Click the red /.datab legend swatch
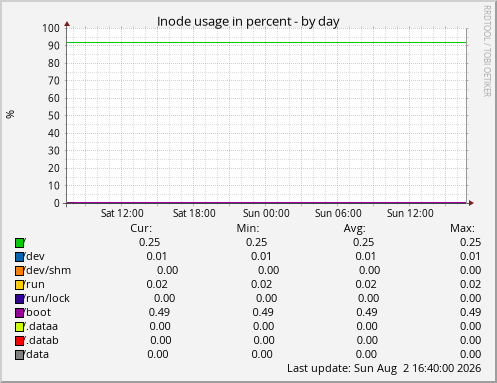Screen dimensions: 497x383 point(19,341)
